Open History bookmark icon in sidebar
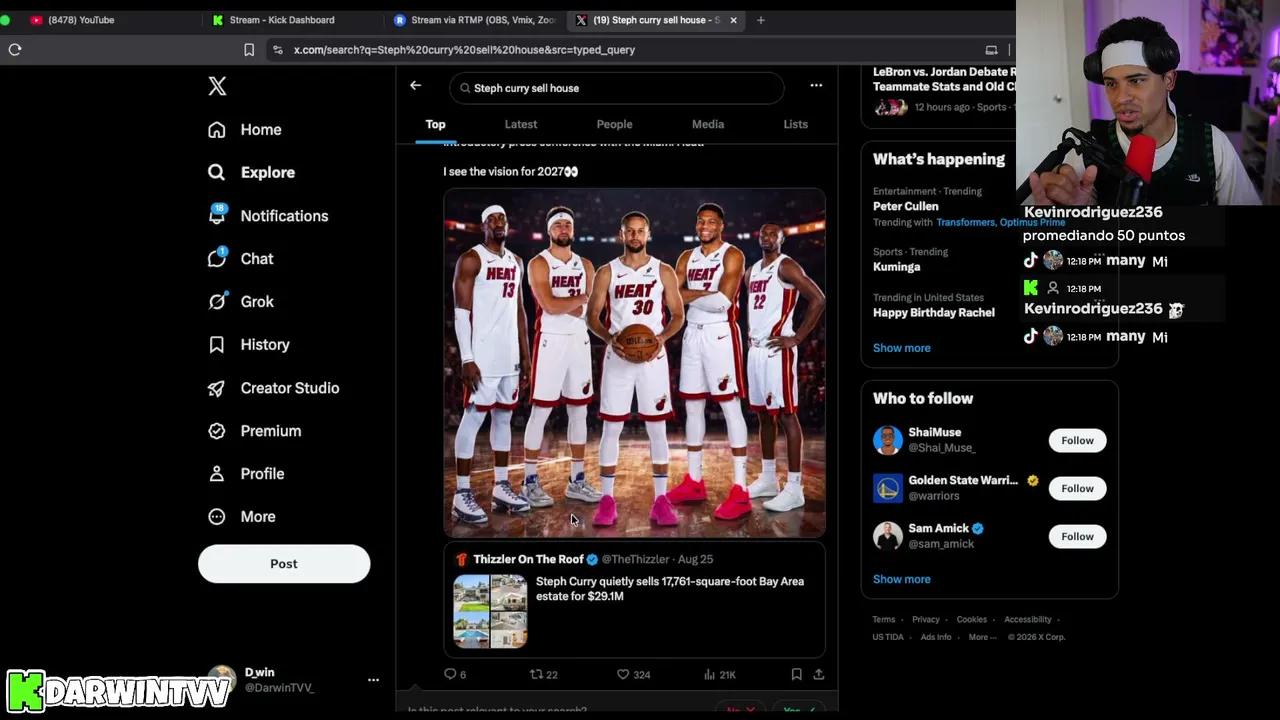1280x720 pixels. 216,345
